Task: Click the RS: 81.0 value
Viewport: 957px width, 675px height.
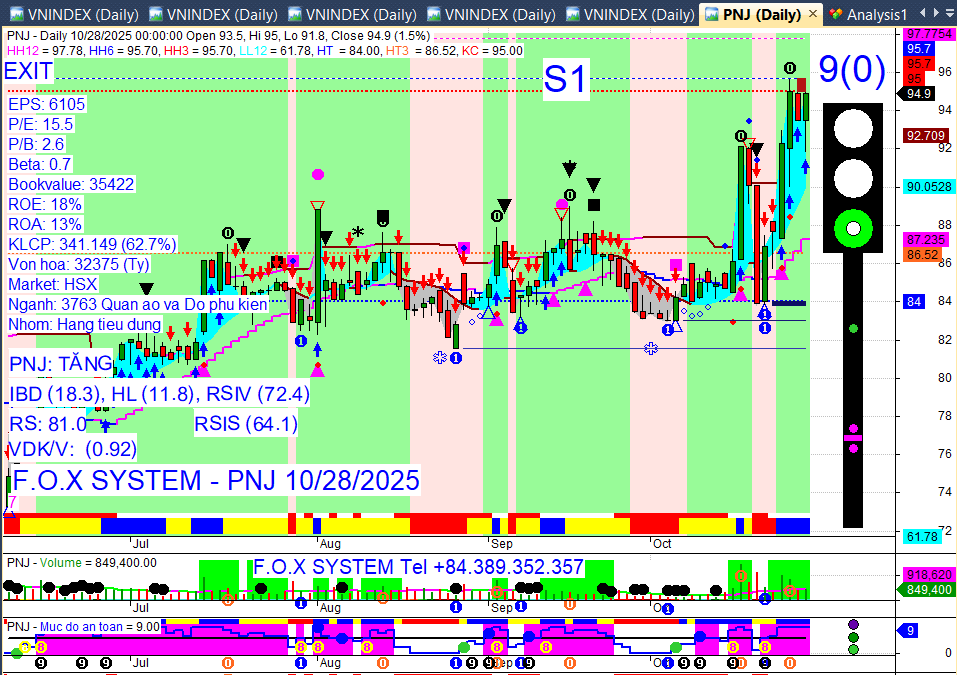Action: pyautogui.click(x=48, y=424)
